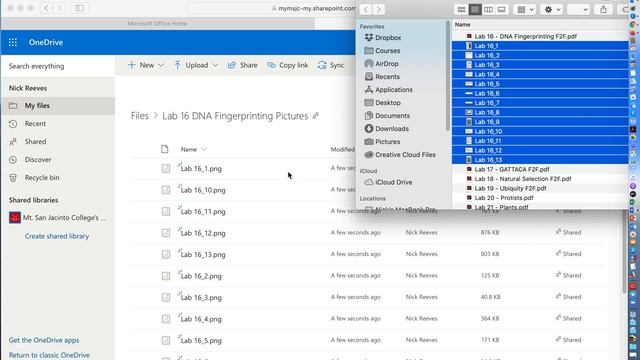Open the Finder group-by dropdown
This screenshot has width=640, height=360.
pos(525,9)
